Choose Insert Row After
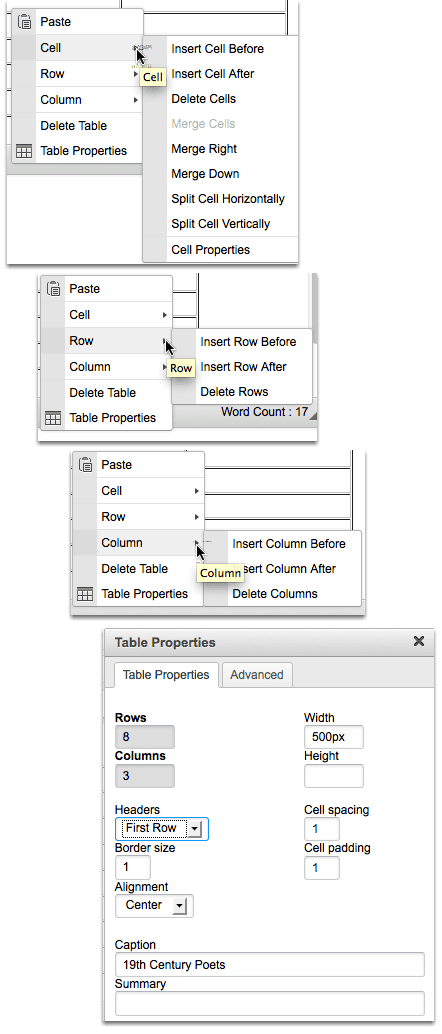Viewport: 442px width, 1034px height. pos(243,367)
